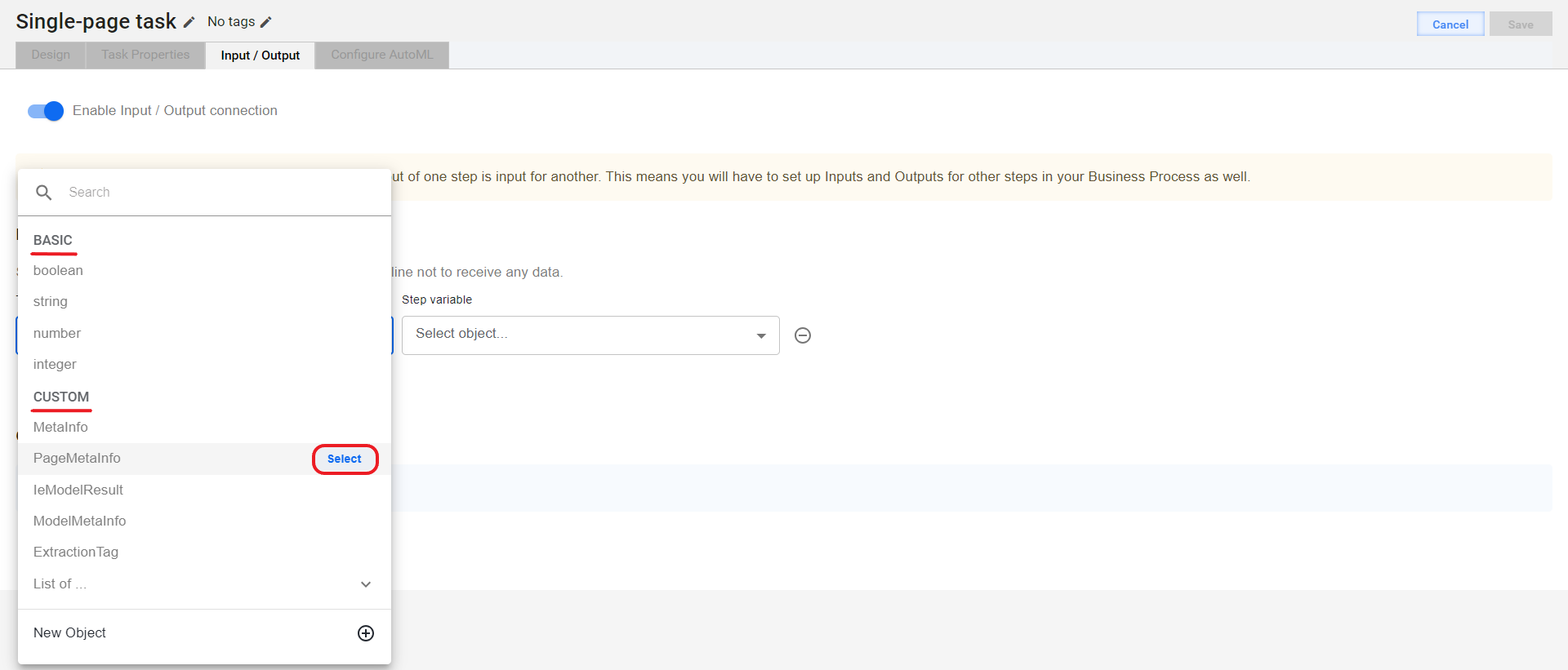Pick the IeModelResult custom type
This screenshot has width=1568, height=670.
click(204, 490)
